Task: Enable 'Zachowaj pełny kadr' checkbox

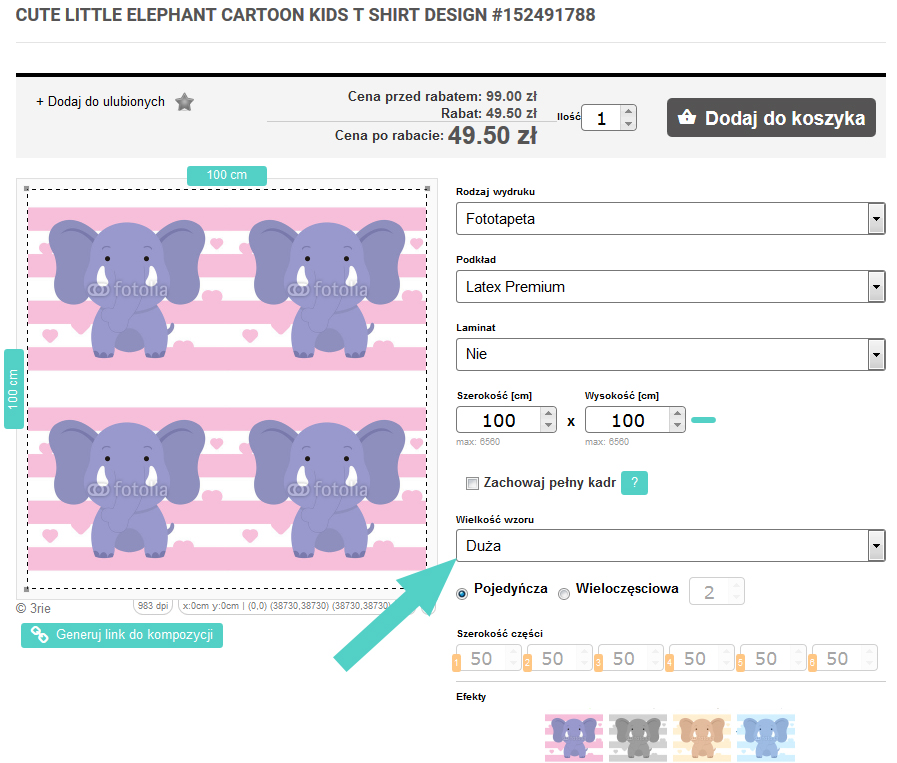Action: (472, 484)
